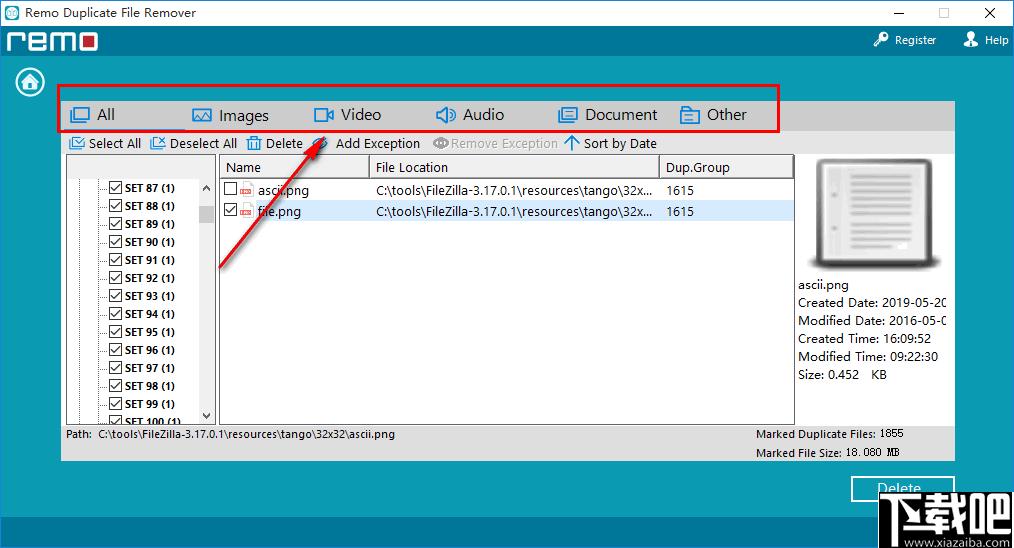Click the Images tab picture icon
Viewport: 1014px width, 548px height.
202,116
